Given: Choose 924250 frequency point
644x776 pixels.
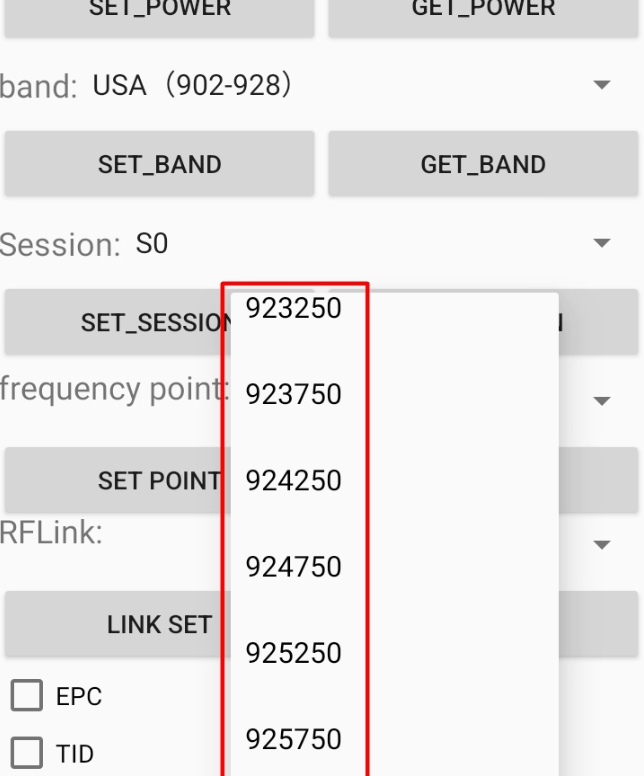Looking at the screenshot, I should click(294, 481).
